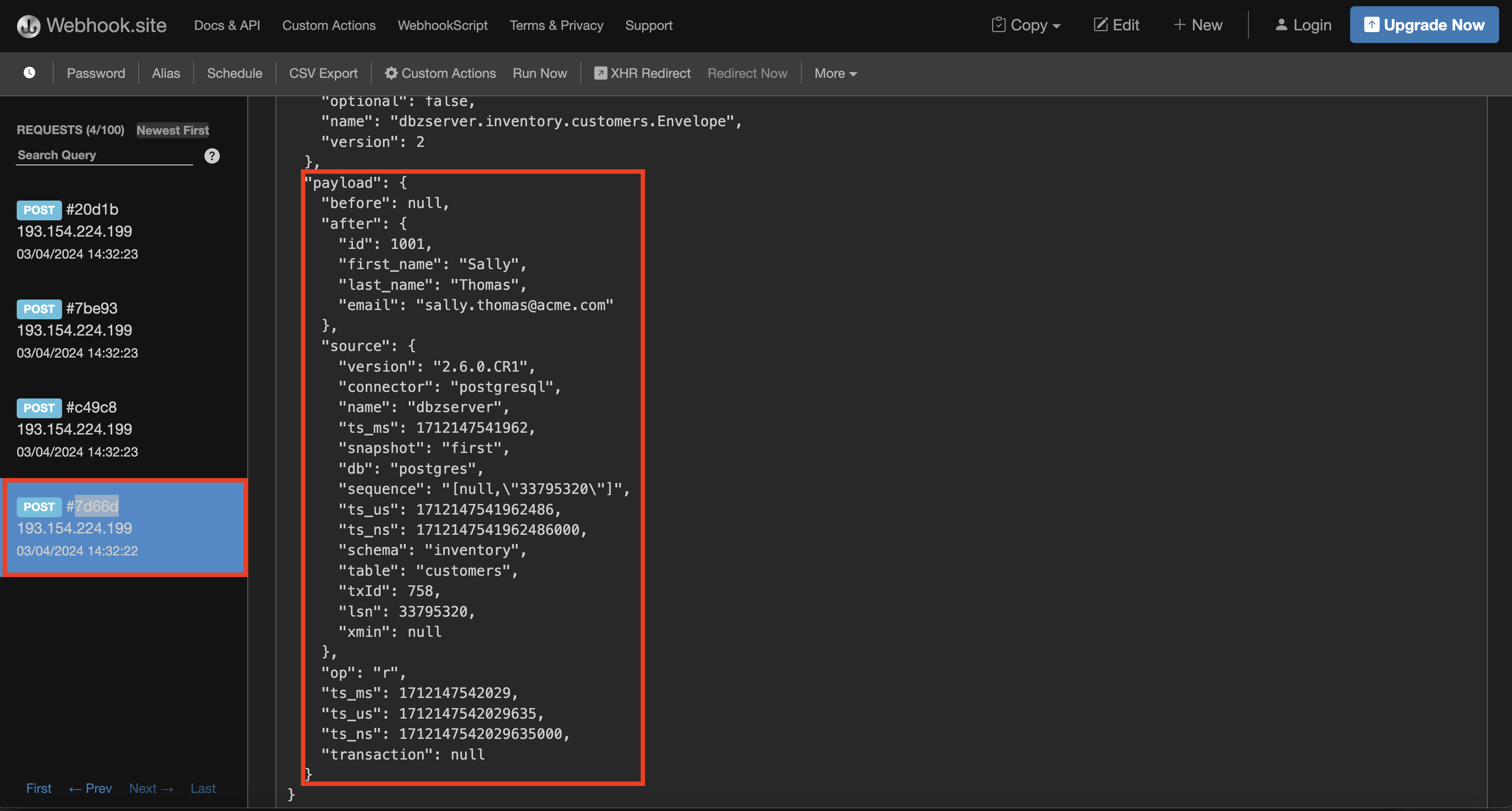Click the Webhook.site logo icon

(28, 25)
